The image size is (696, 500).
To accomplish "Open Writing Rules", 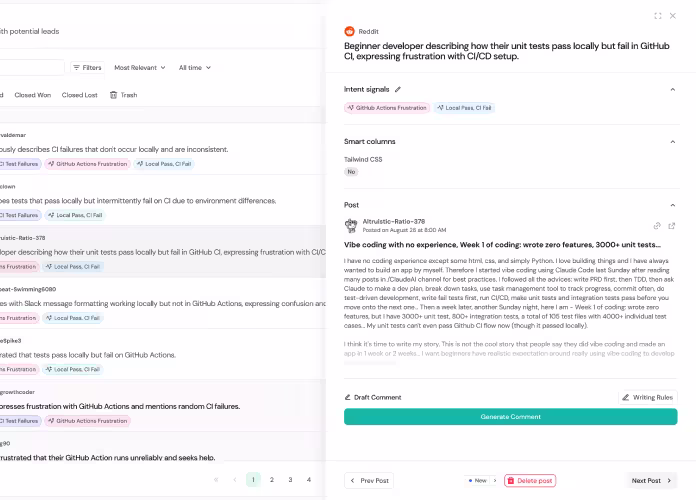I will (648, 397).
